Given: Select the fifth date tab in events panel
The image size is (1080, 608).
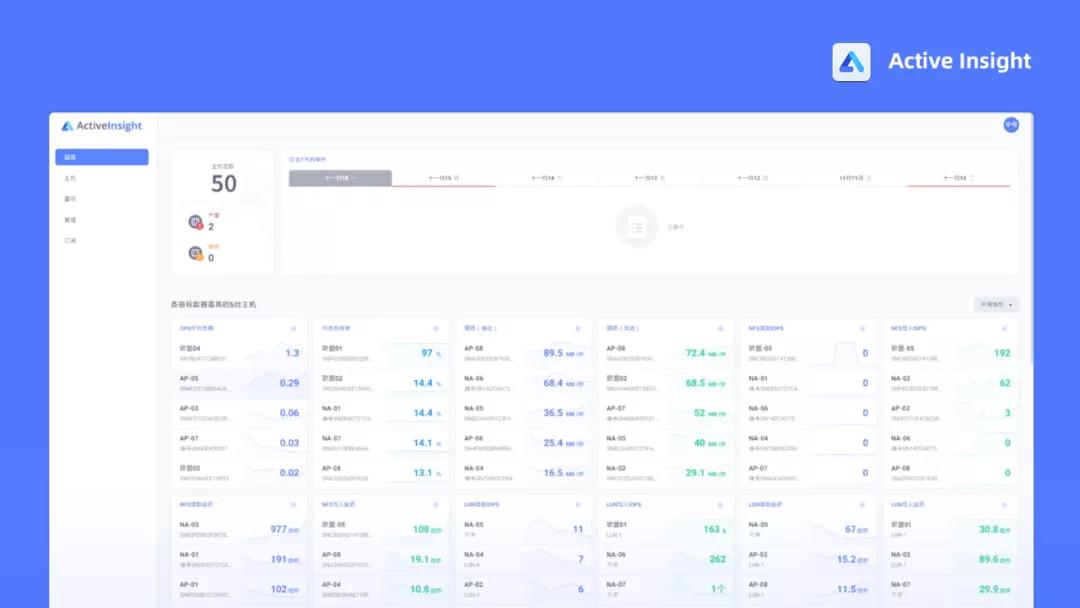Looking at the screenshot, I should tap(752, 178).
